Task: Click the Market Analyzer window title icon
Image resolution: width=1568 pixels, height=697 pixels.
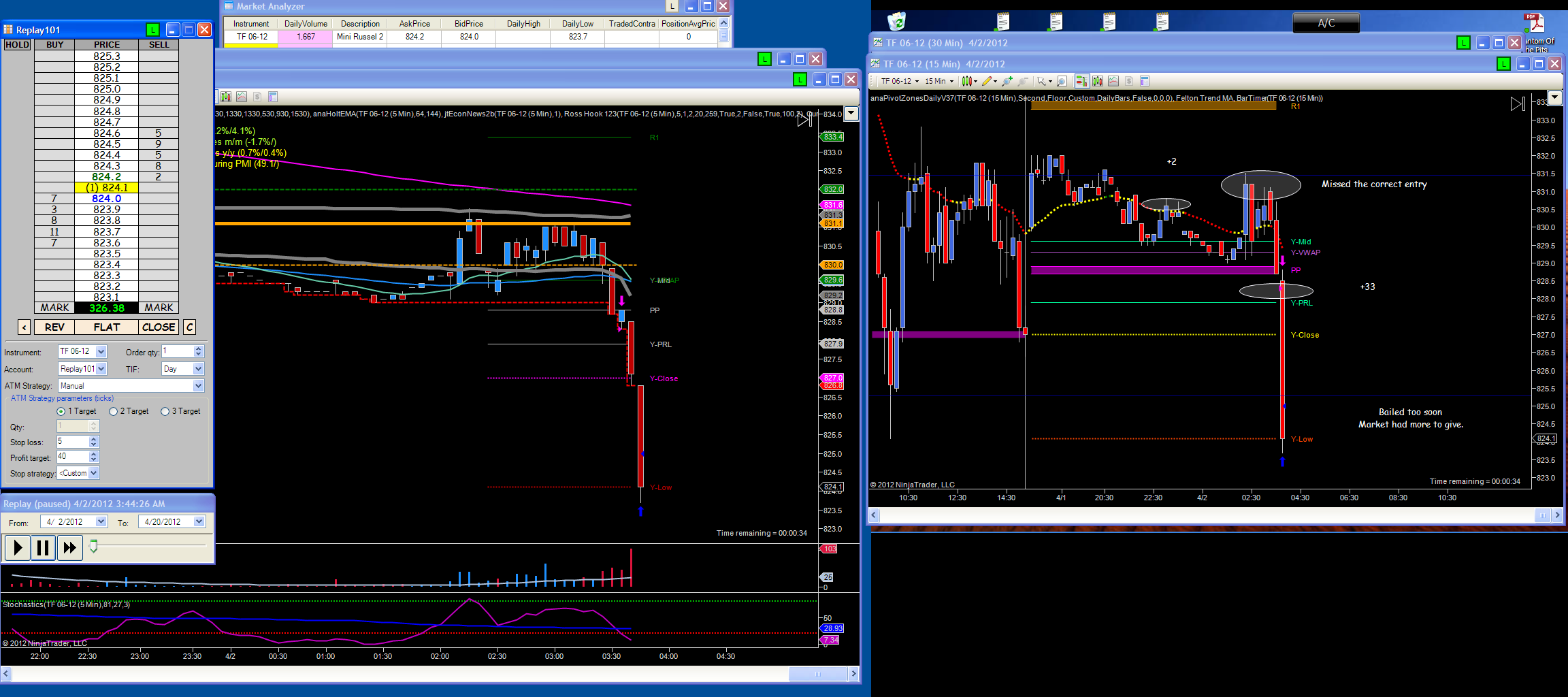Action: click(229, 6)
